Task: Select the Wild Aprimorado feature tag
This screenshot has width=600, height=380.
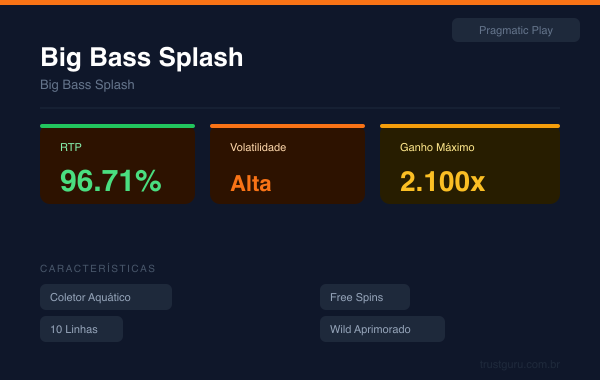Action: pyautogui.click(x=382, y=329)
